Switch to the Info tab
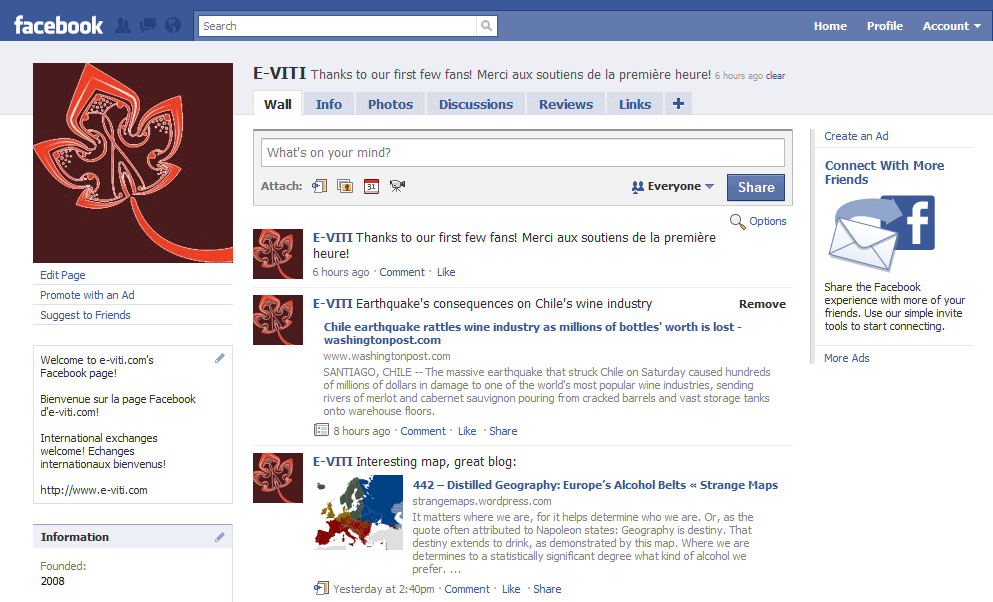This screenshot has width=993, height=602. tap(329, 104)
